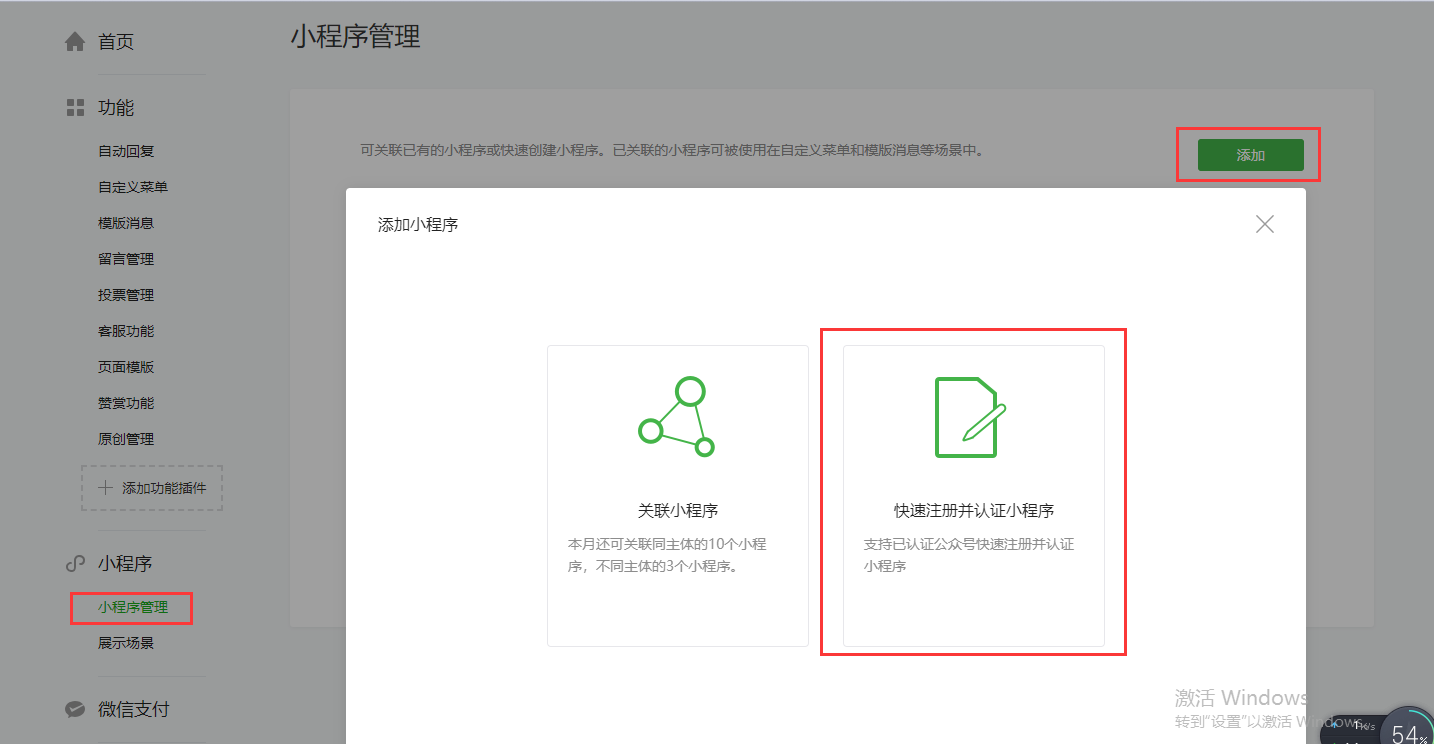
Task: Open 页面模版 in the sidebar
Action: point(126,367)
